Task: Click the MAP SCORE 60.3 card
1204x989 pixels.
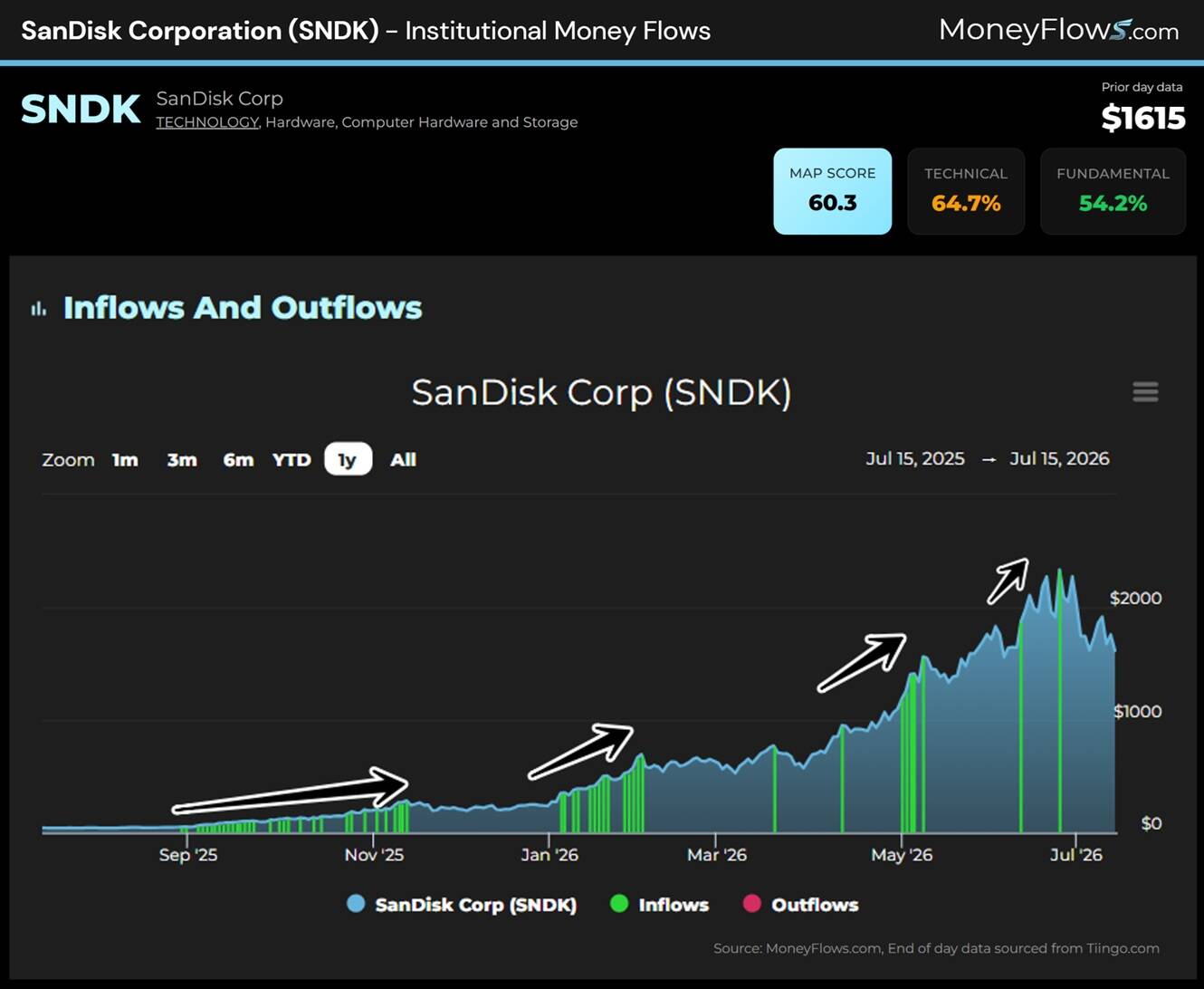Action: click(x=833, y=191)
